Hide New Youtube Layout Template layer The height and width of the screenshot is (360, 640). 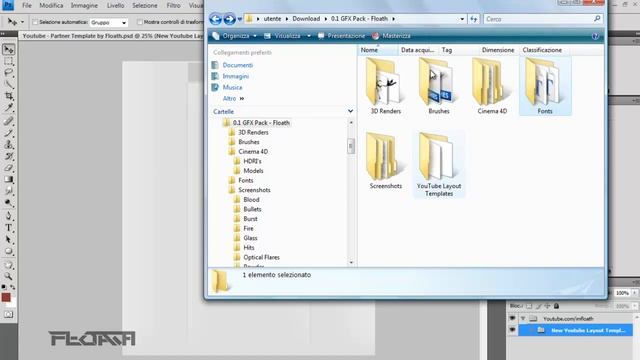512,330
